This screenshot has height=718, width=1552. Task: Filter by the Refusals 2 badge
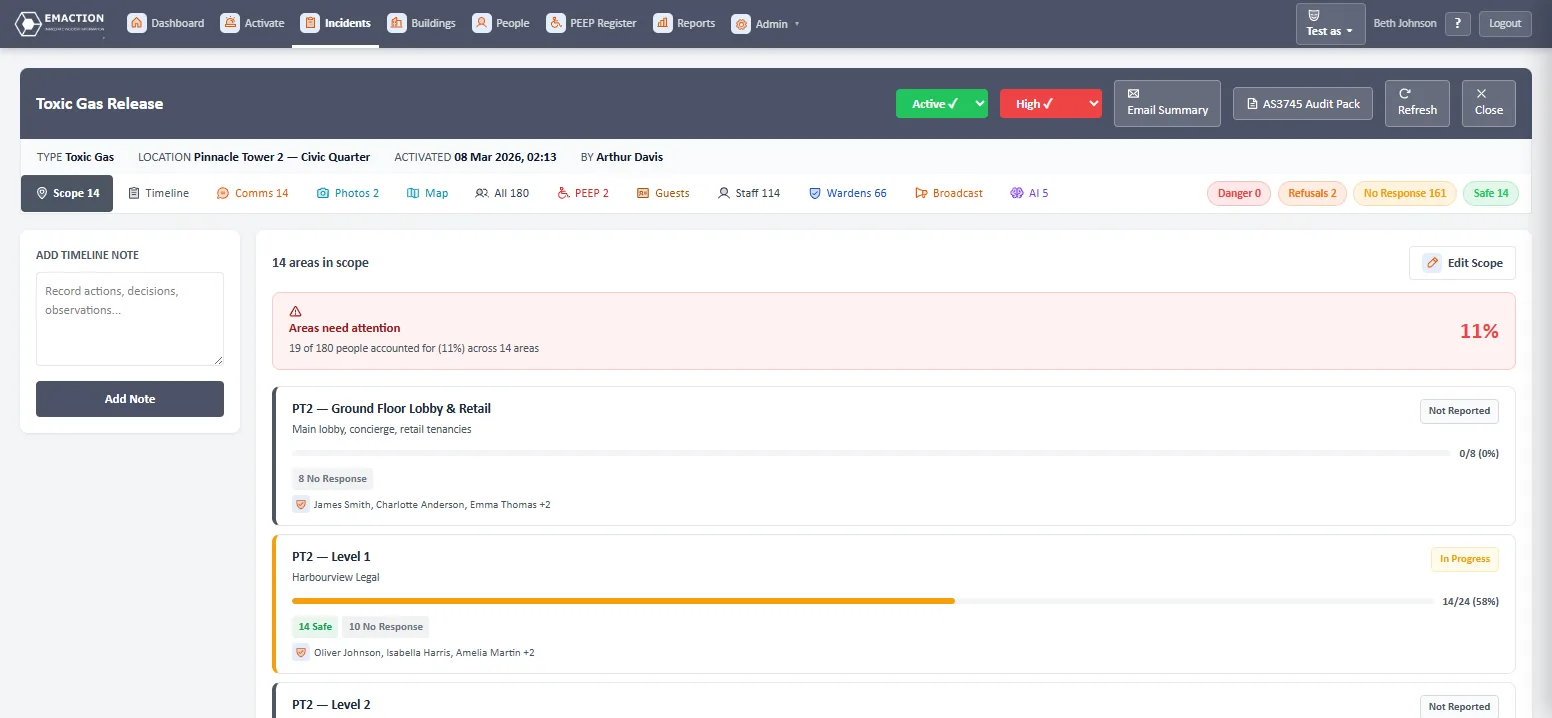tap(1312, 193)
